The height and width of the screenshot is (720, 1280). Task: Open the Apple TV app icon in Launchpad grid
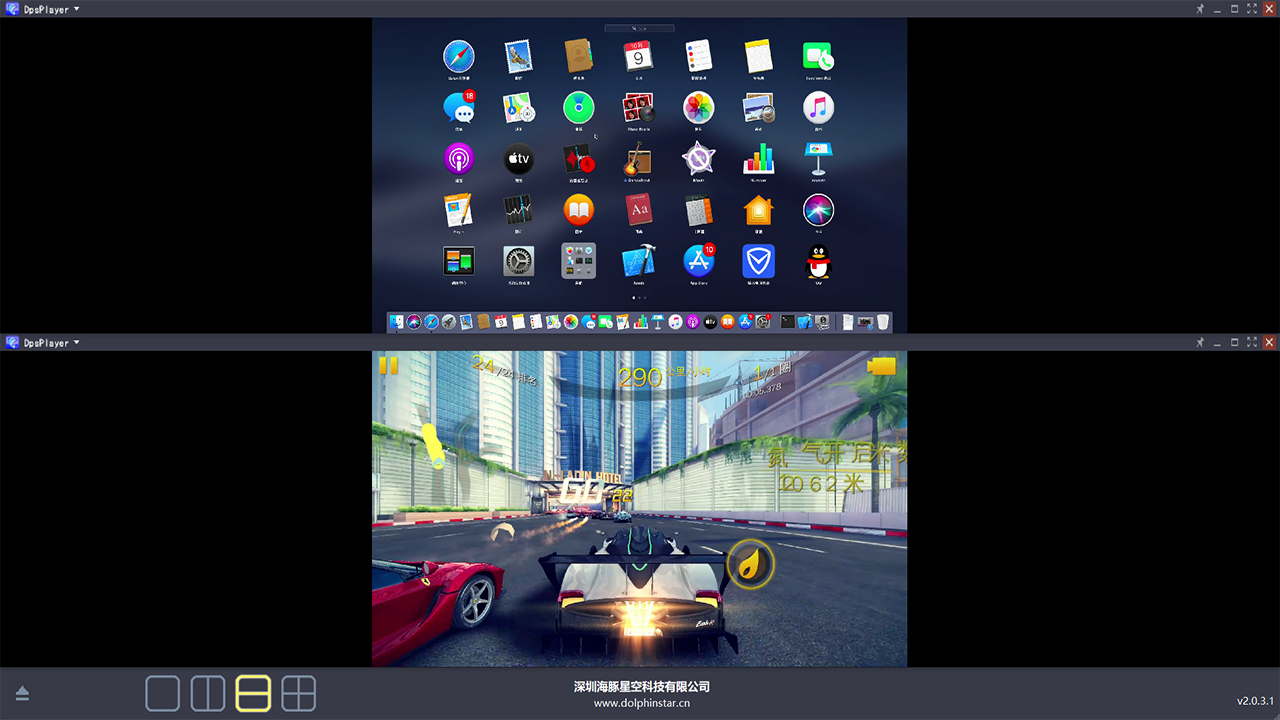point(518,159)
